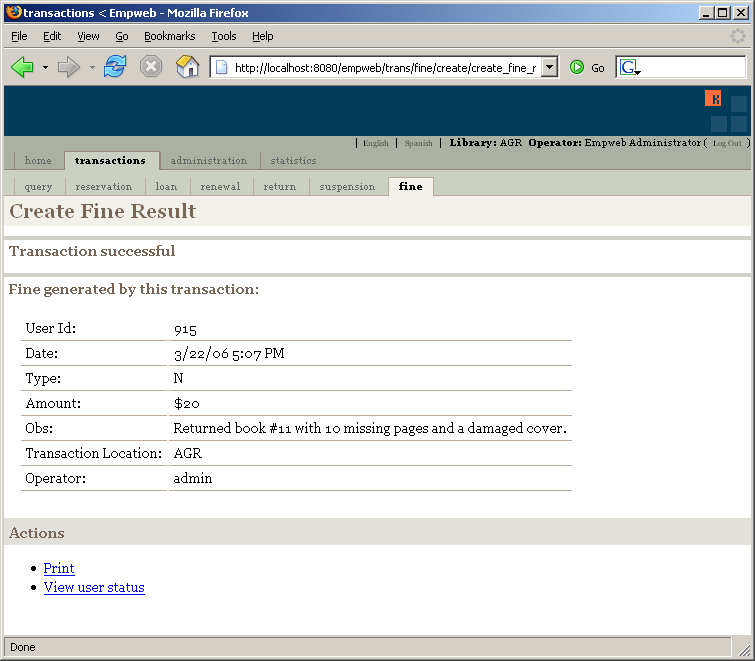Click the Transaction successful heading
Image resolution: width=755 pixels, height=661 pixels.
pos(92,251)
